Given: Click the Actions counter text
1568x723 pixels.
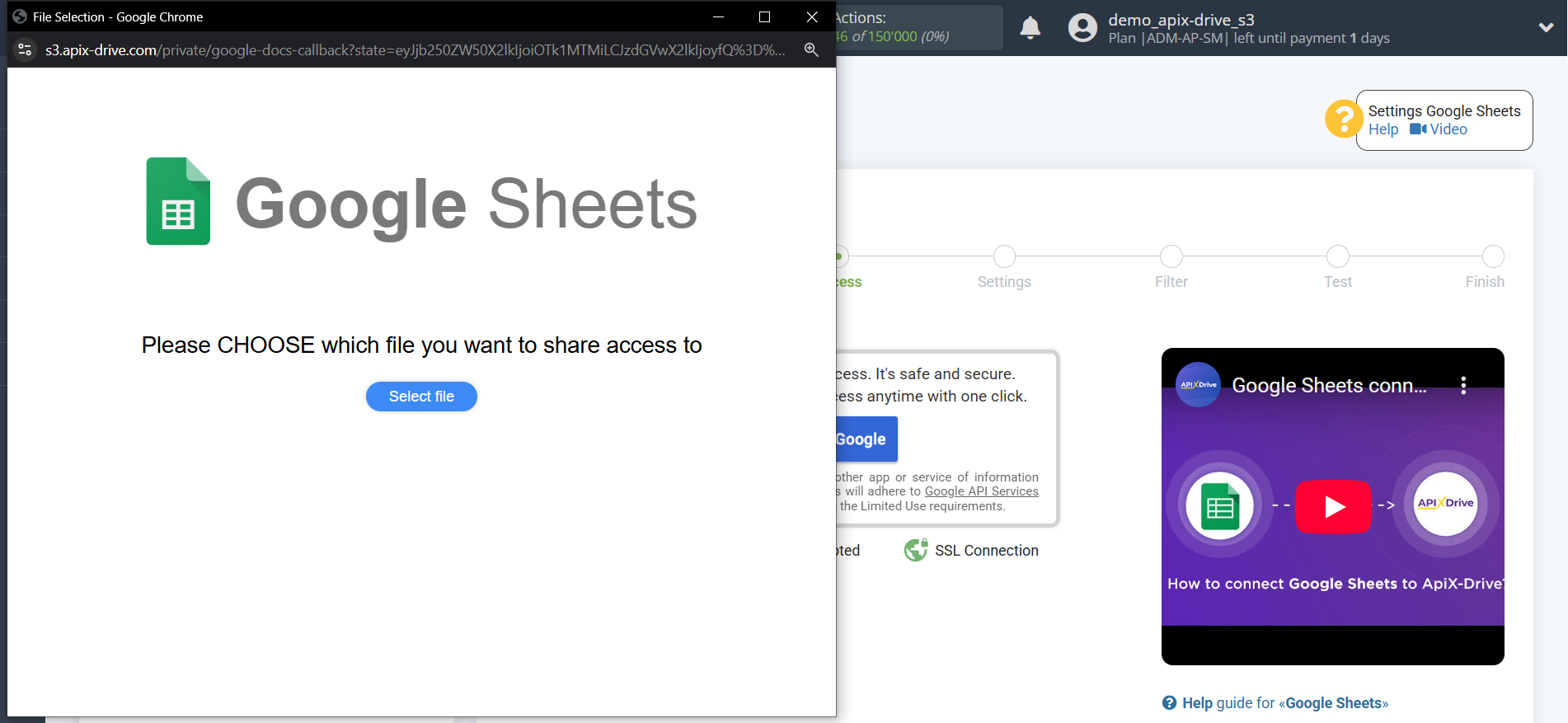Looking at the screenshot, I should click(892, 27).
